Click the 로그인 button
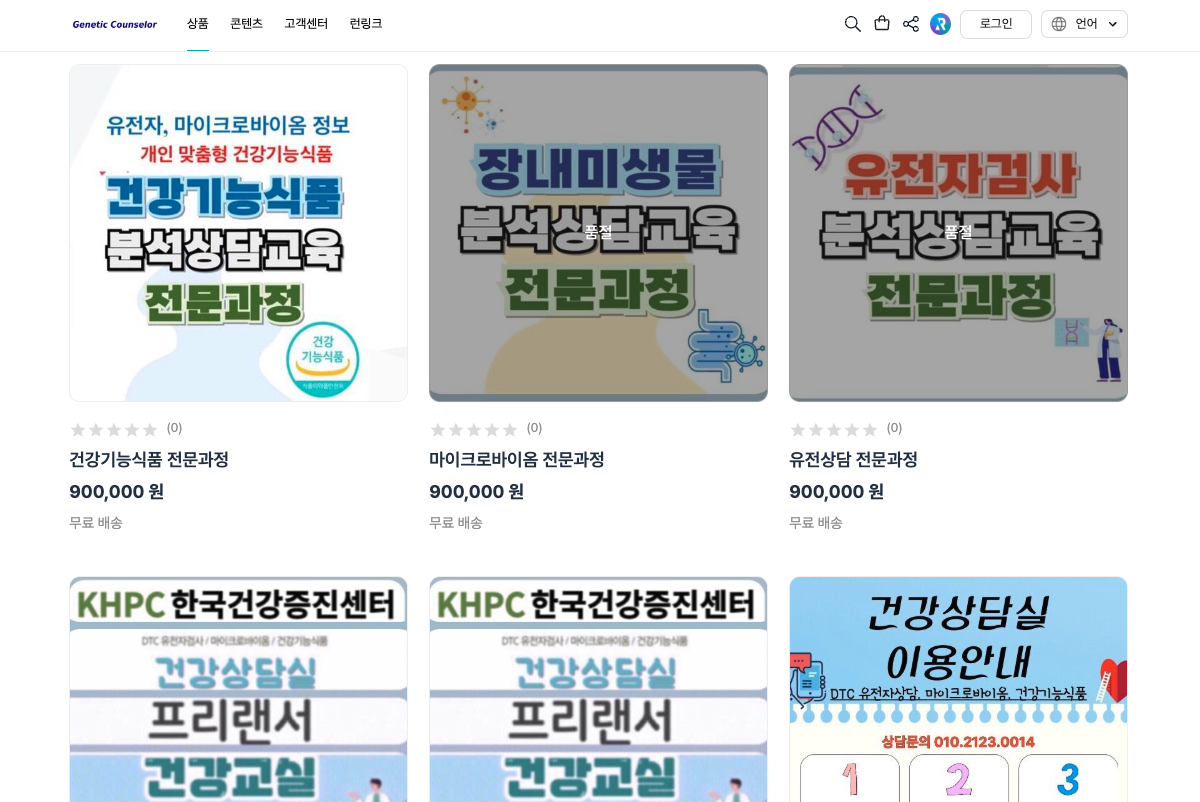 (x=996, y=24)
